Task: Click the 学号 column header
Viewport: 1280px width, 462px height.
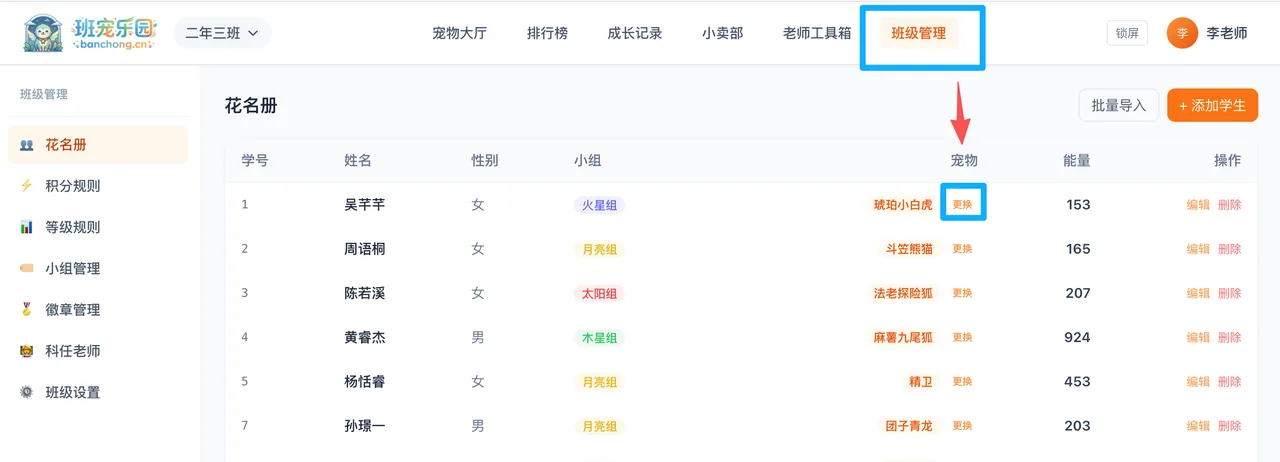Action: (x=255, y=160)
